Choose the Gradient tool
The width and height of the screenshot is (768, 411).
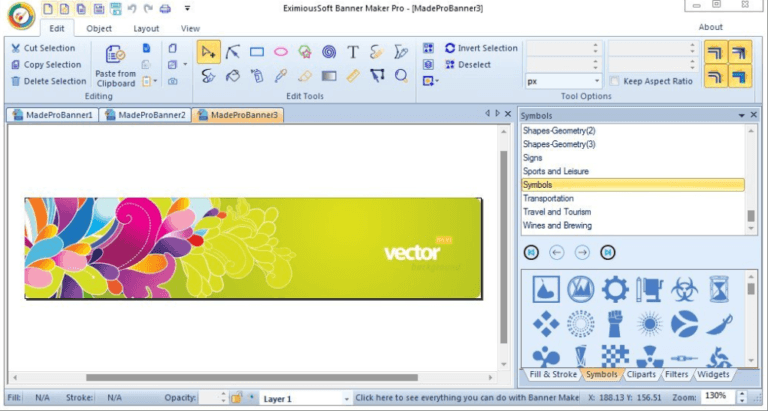coord(329,76)
